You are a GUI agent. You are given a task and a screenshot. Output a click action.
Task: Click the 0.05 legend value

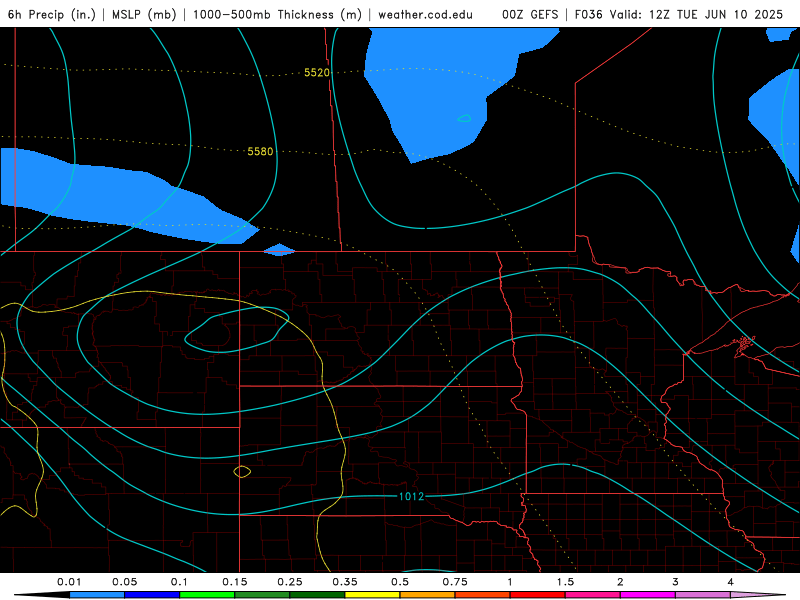tap(124, 582)
